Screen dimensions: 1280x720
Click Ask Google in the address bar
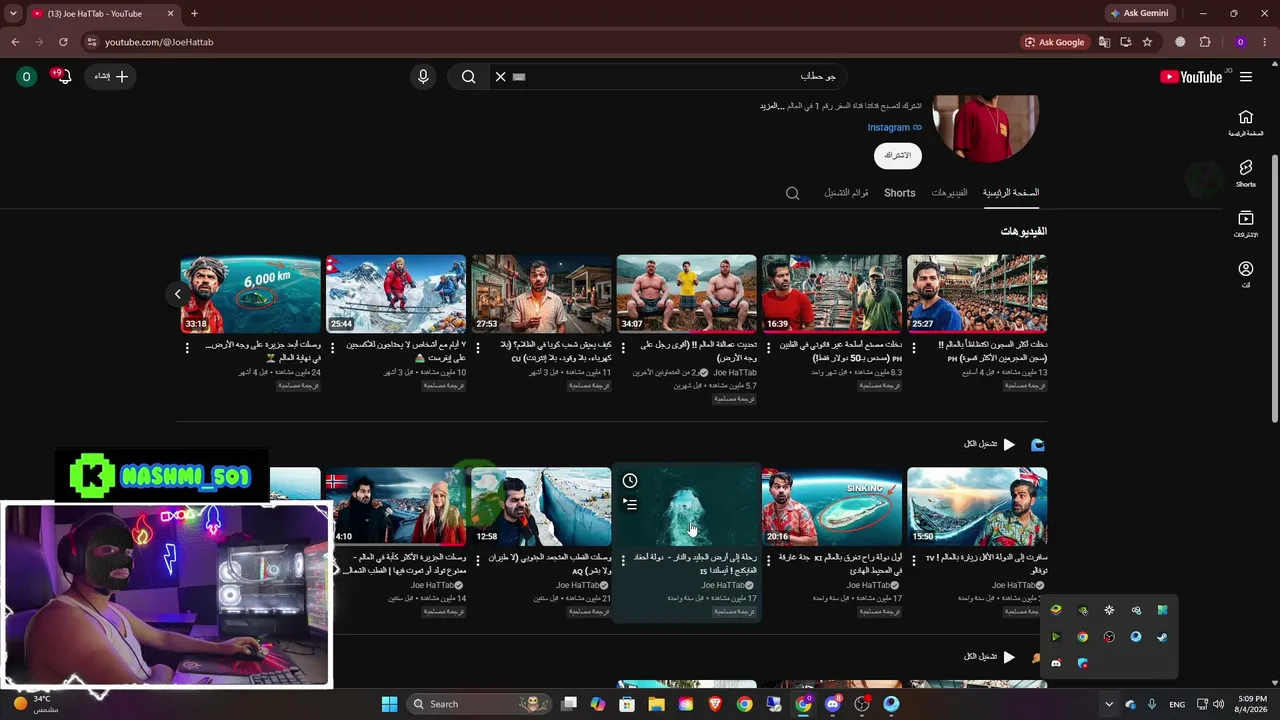1055,42
